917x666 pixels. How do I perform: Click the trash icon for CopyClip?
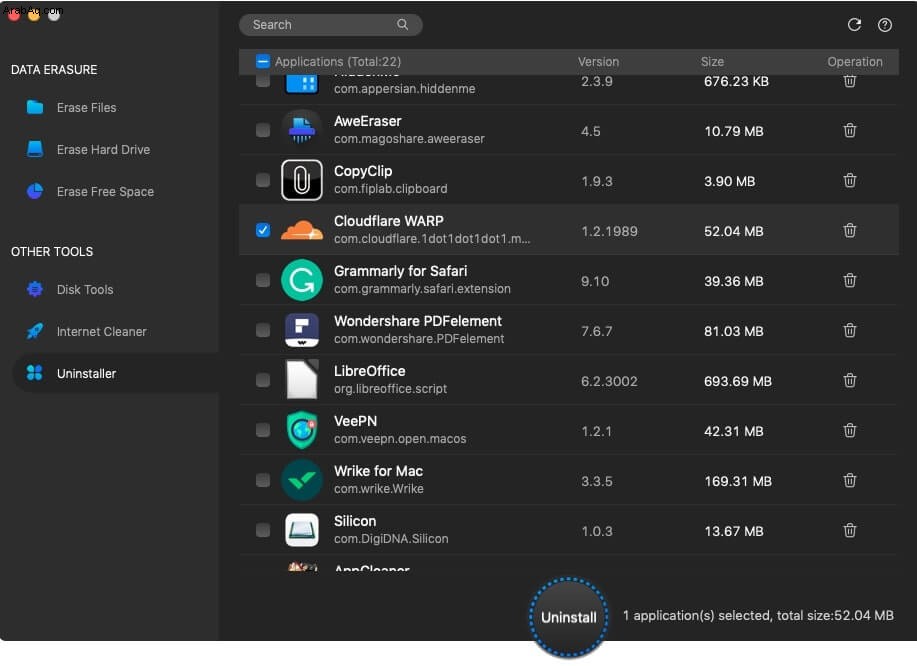click(850, 180)
